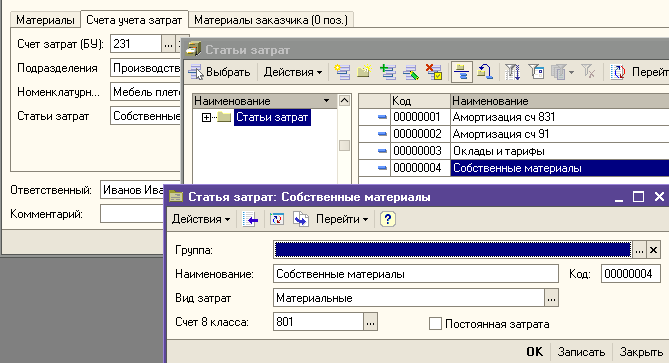Open filter history dropdown arrow

571,72
